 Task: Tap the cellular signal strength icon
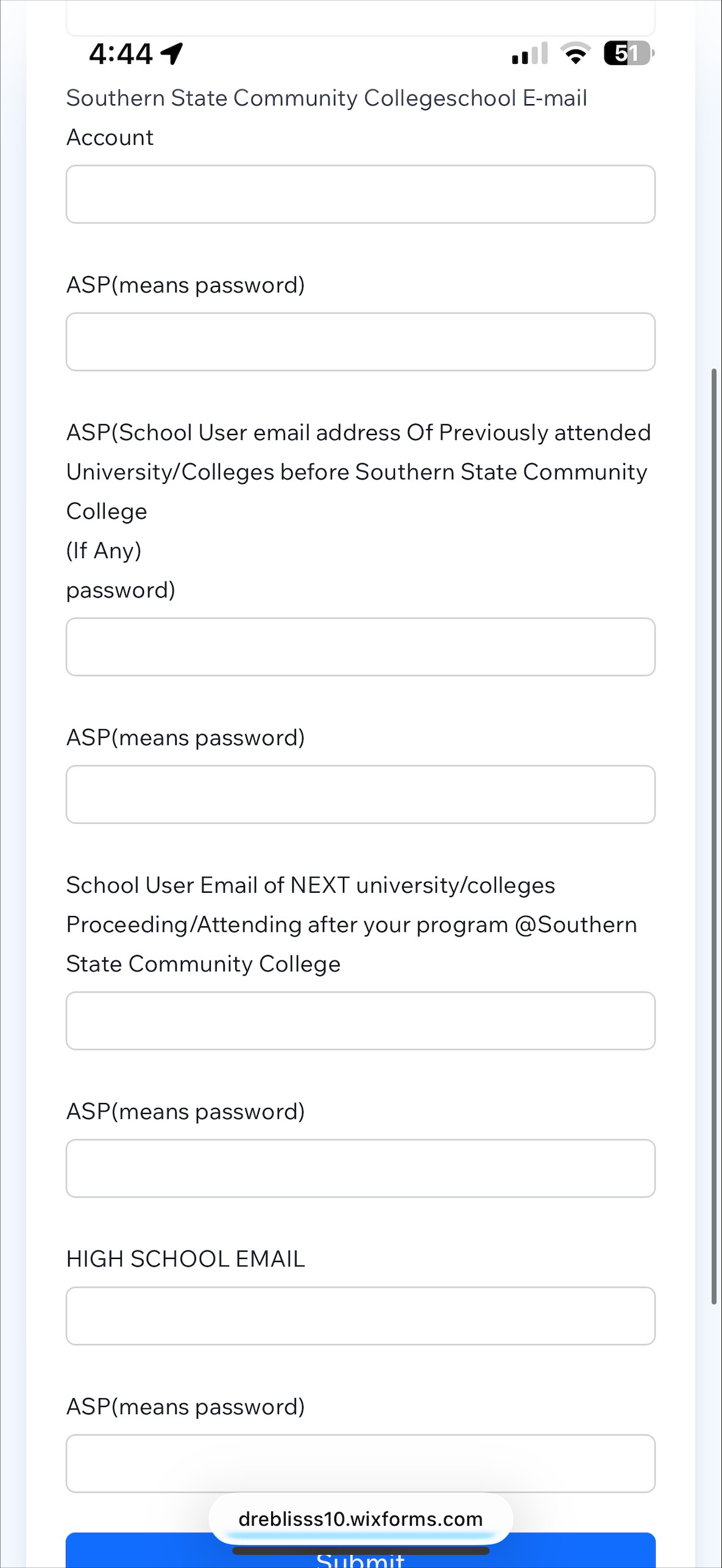click(x=530, y=54)
